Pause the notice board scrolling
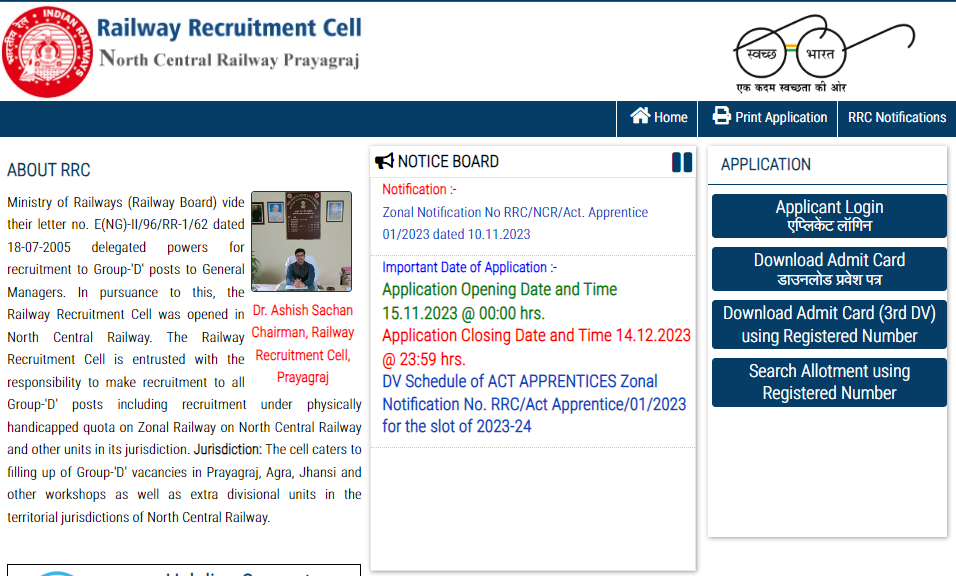 pos(682,162)
